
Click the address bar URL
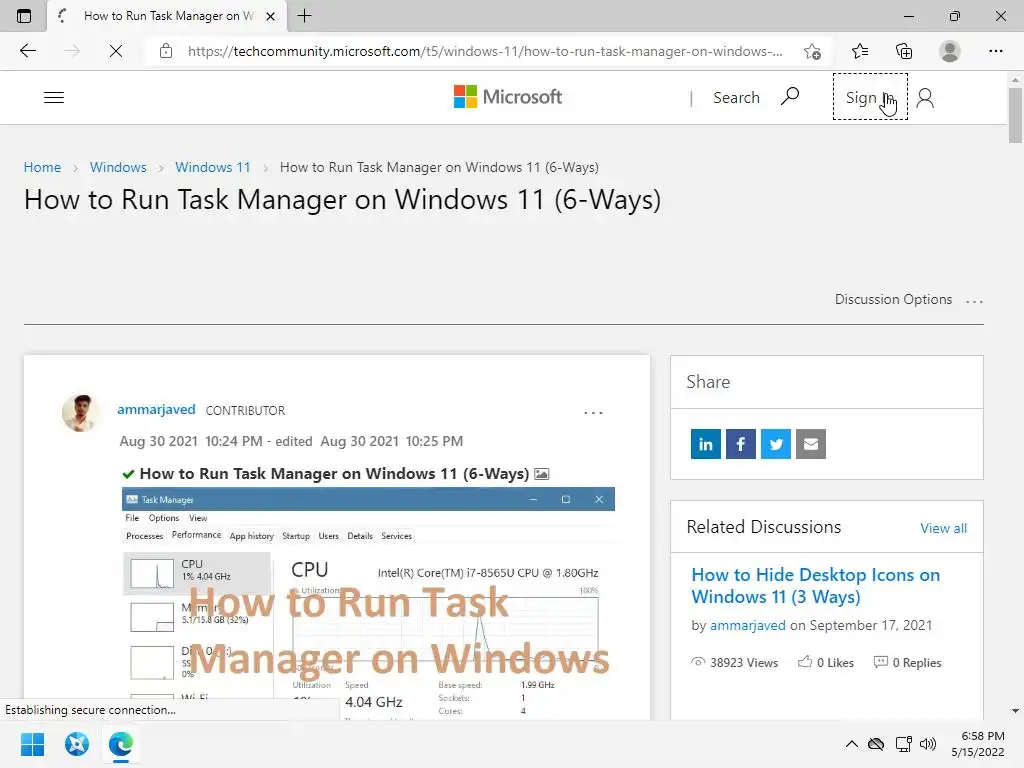coord(485,51)
